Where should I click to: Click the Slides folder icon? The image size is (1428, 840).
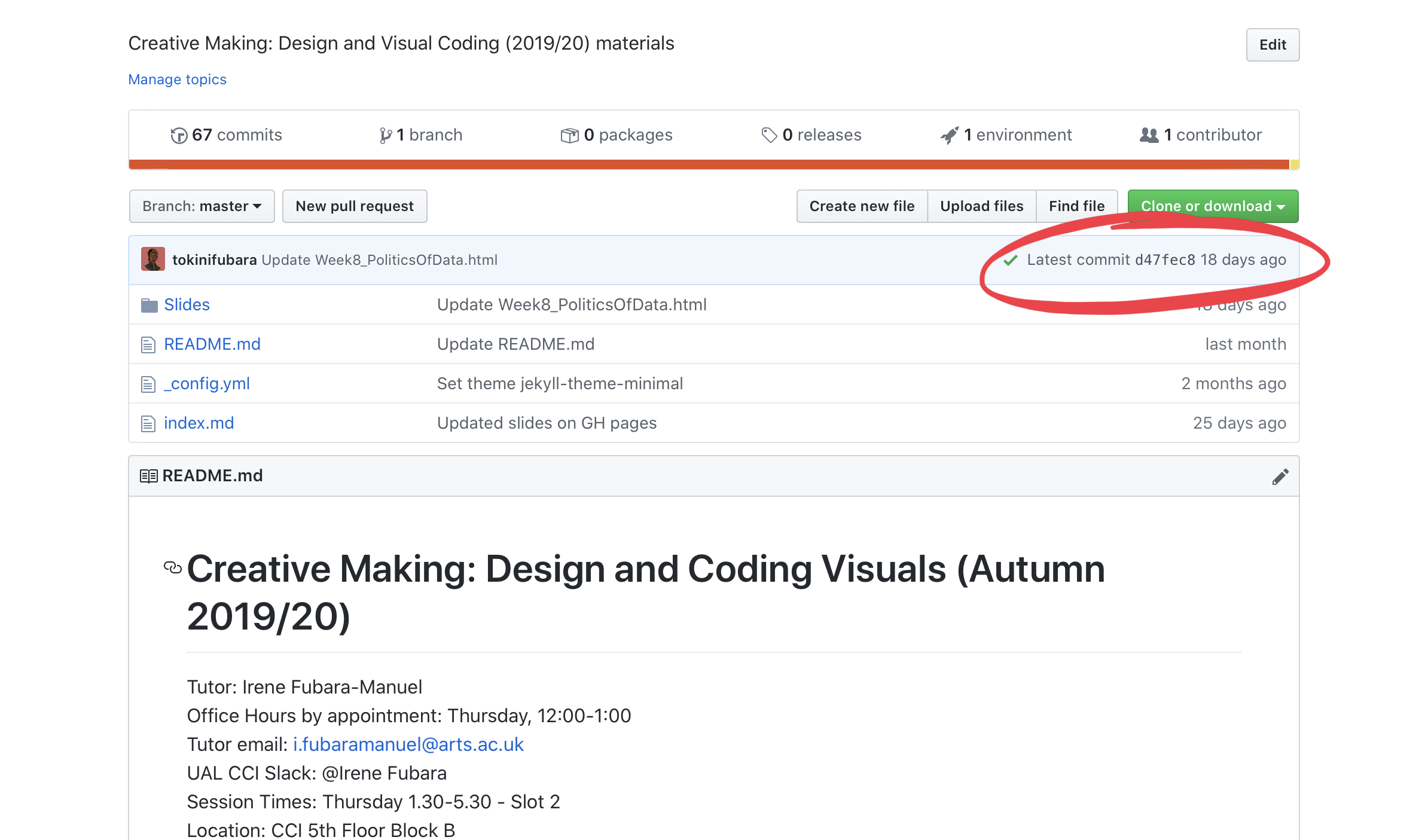coord(149,306)
